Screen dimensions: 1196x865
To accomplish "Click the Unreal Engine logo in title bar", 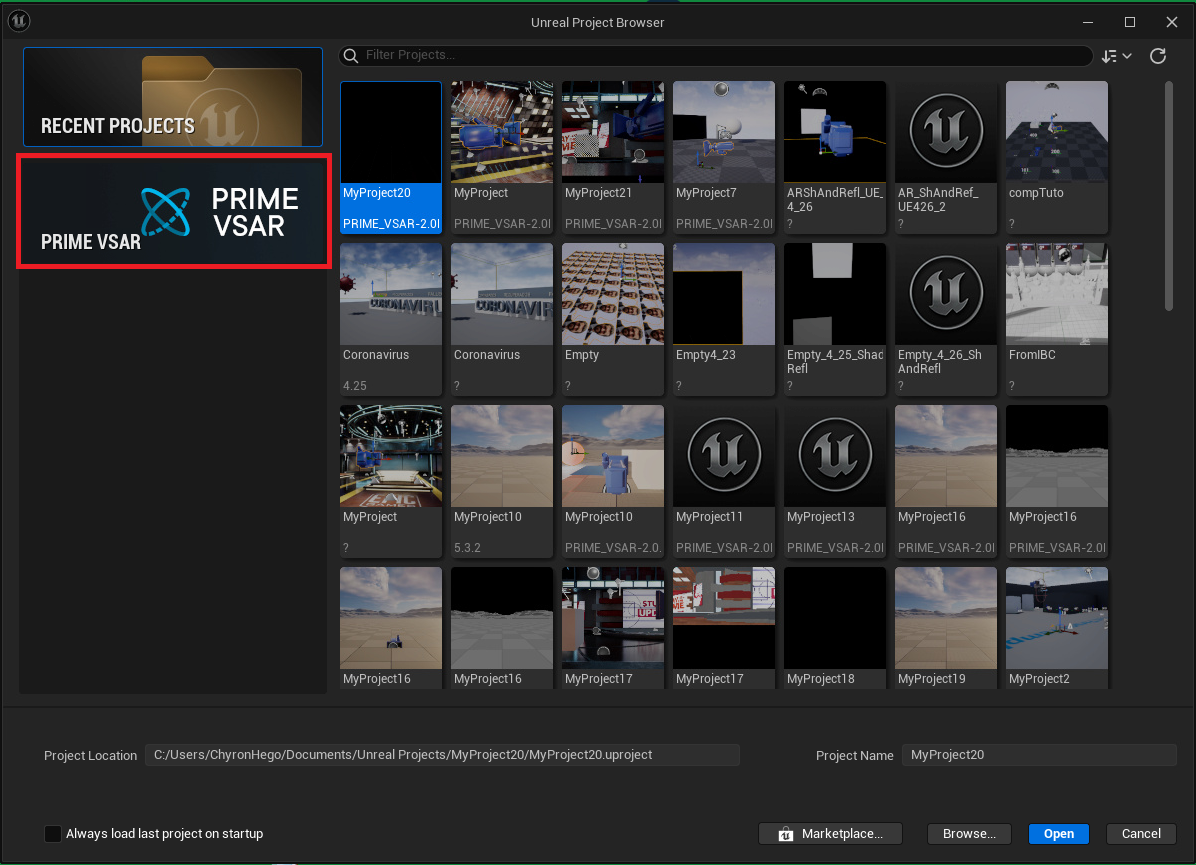I will click(19, 21).
